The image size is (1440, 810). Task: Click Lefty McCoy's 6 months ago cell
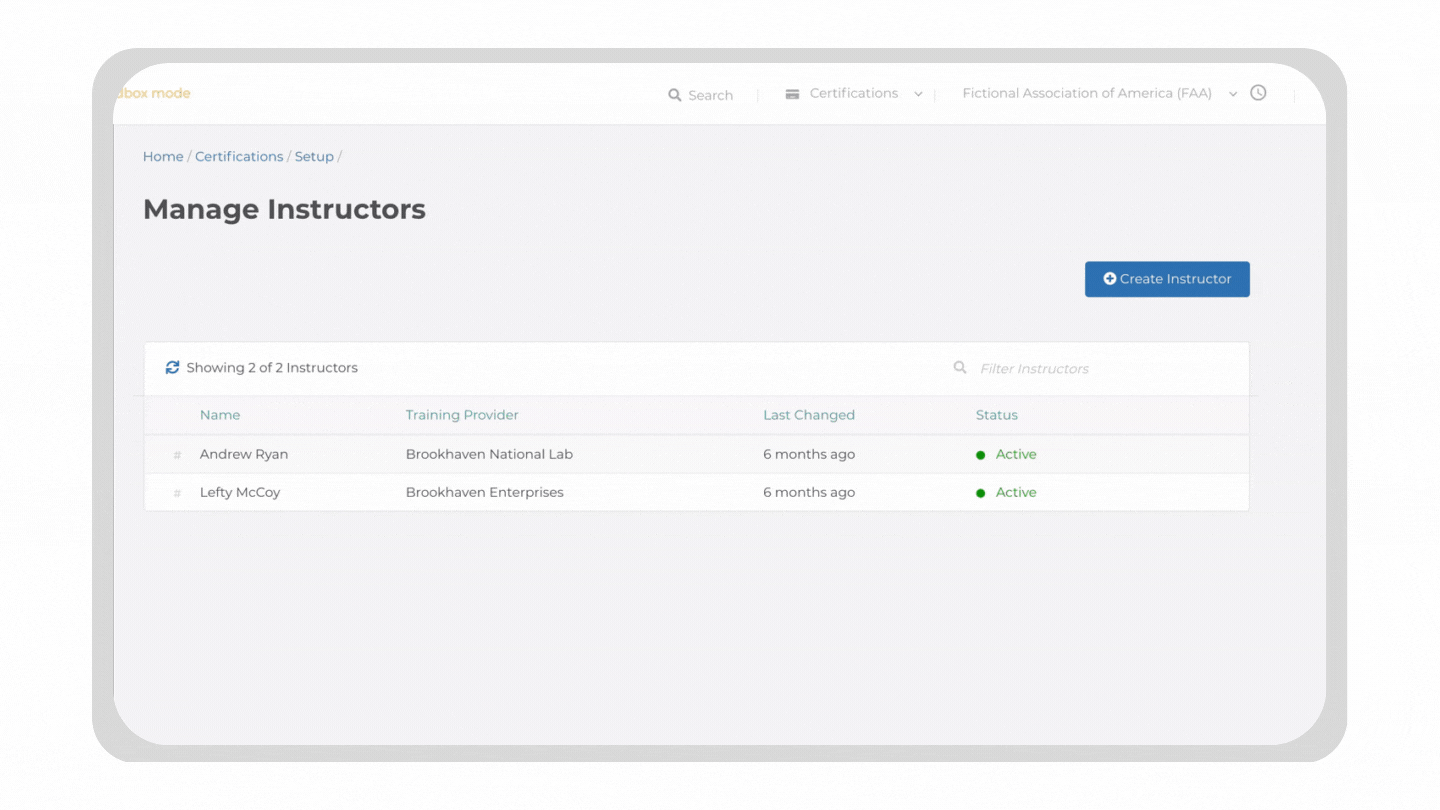pyautogui.click(x=809, y=492)
